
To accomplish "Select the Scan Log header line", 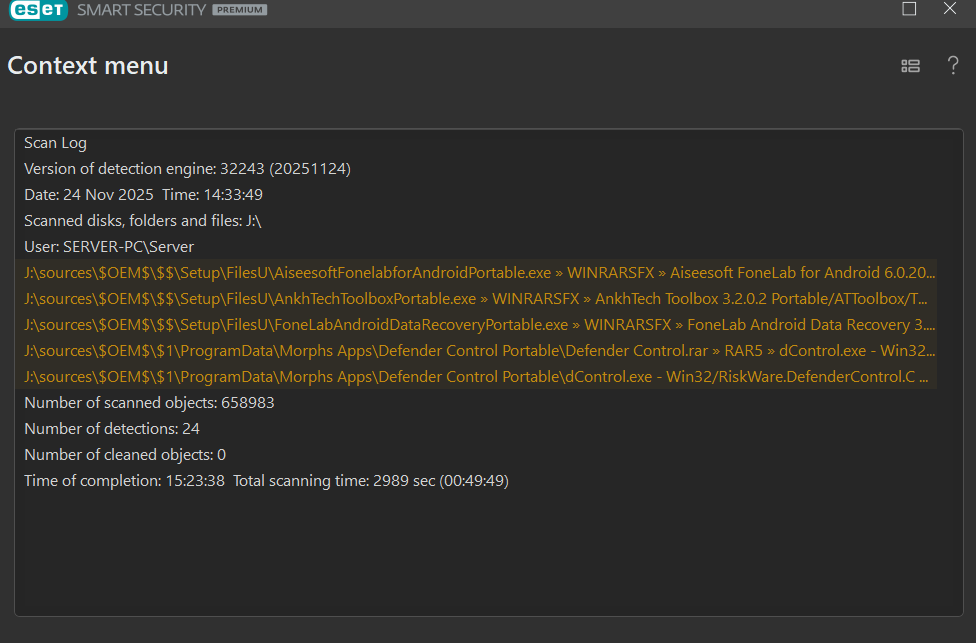I will point(55,143).
